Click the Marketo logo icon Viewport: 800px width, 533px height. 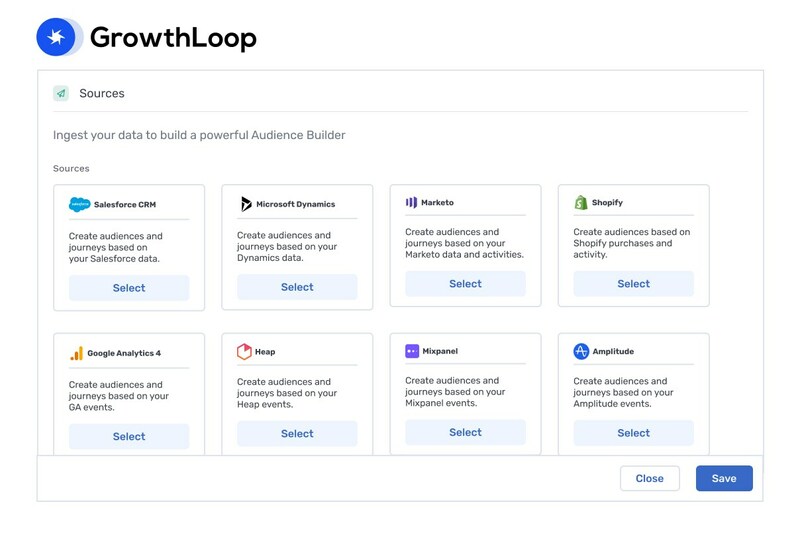[x=411, y=202]
